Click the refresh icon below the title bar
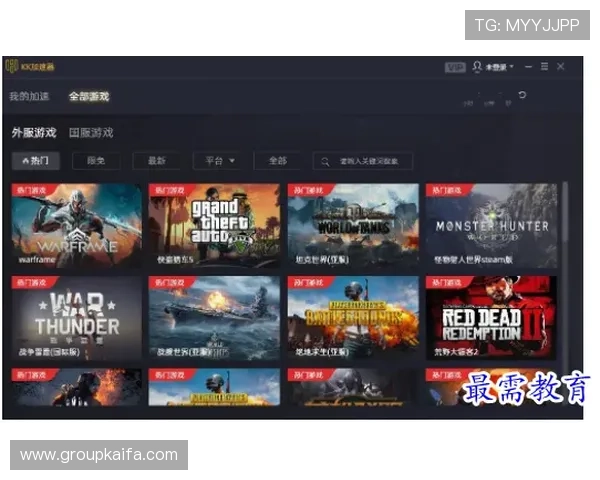The width and height of the screenshot is (600, 480). point(522,95)
